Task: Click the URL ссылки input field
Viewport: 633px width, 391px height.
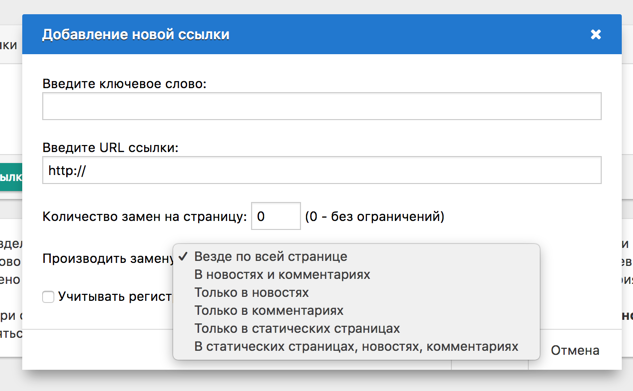Action: (322, 170)
